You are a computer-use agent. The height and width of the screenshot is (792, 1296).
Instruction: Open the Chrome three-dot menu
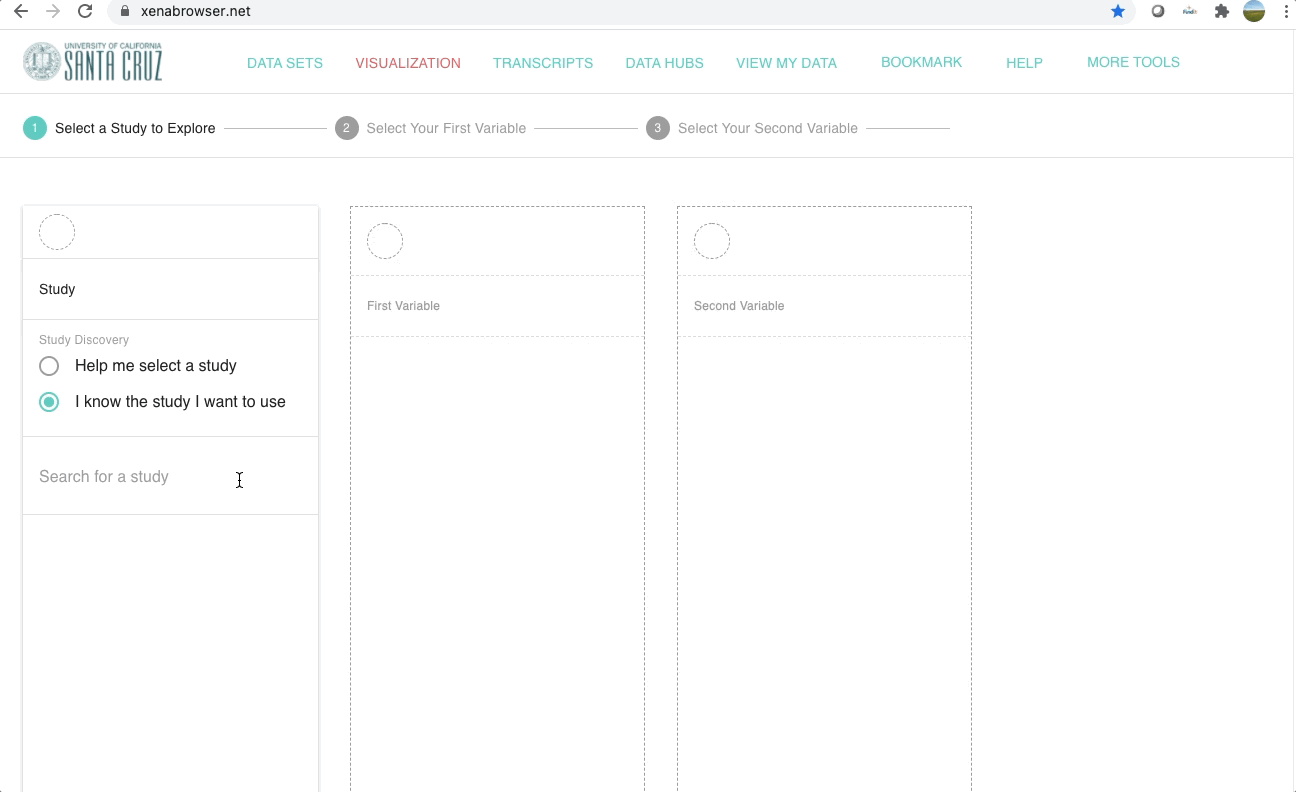[x=1286, y=11]
